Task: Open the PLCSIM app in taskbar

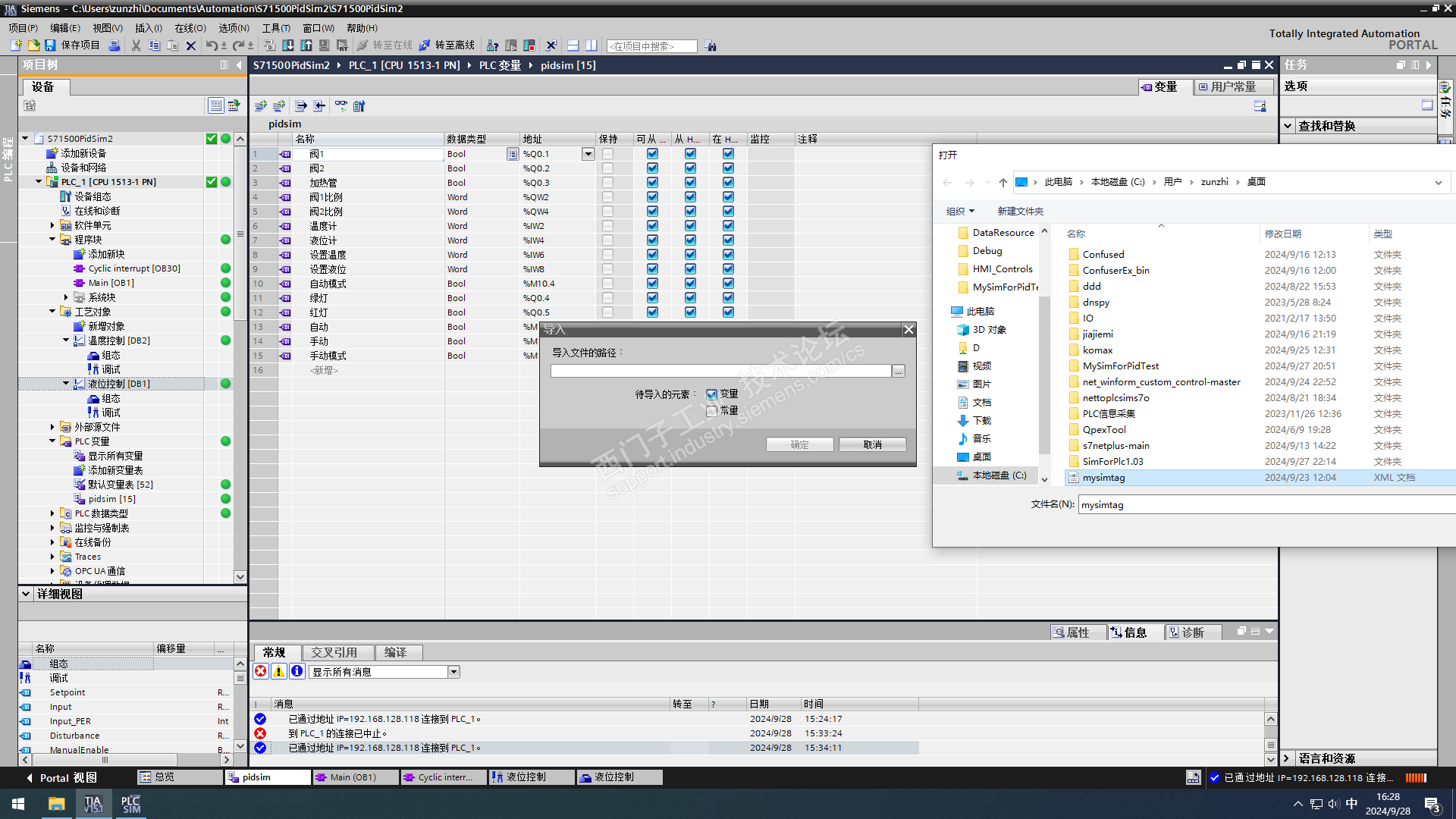Action: [x=130, y=804]
